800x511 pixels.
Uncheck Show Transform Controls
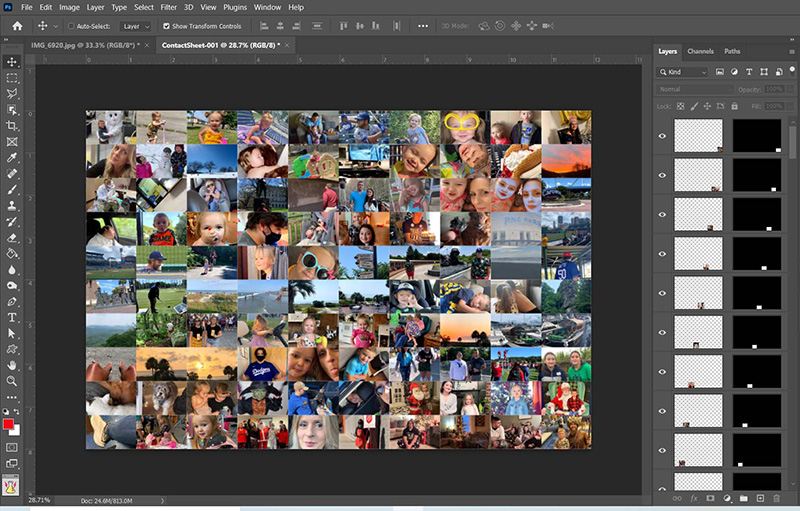click(x=166, y=26)
